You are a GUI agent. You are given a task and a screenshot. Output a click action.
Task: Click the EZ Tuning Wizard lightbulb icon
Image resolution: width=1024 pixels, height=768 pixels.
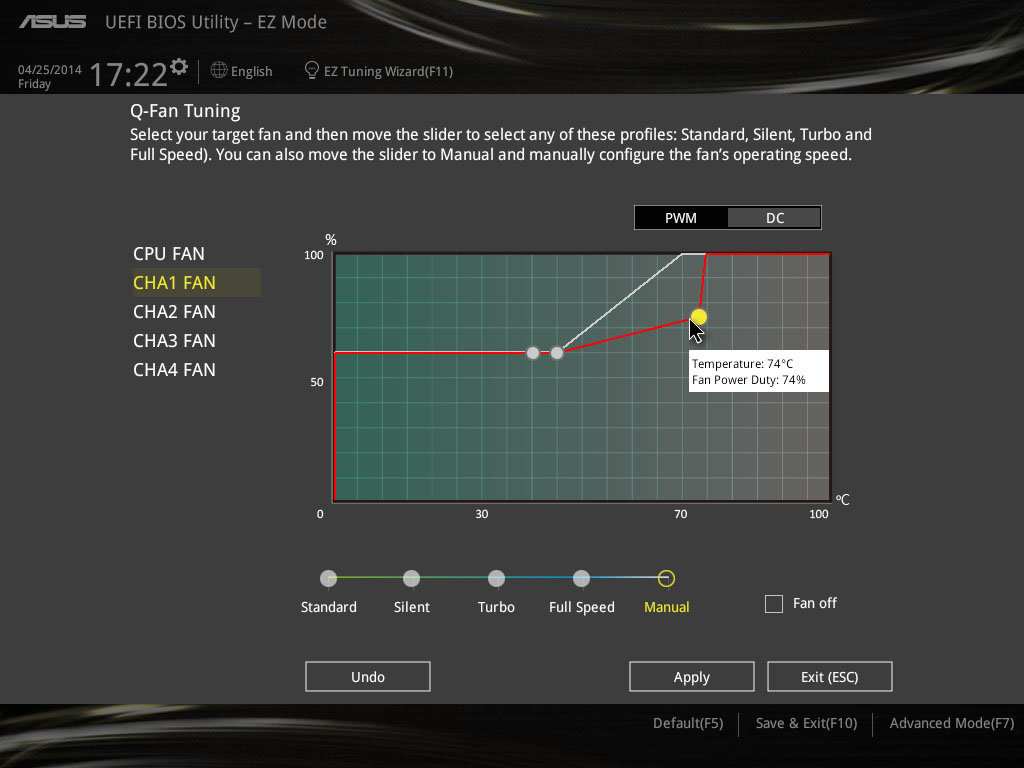312,71
